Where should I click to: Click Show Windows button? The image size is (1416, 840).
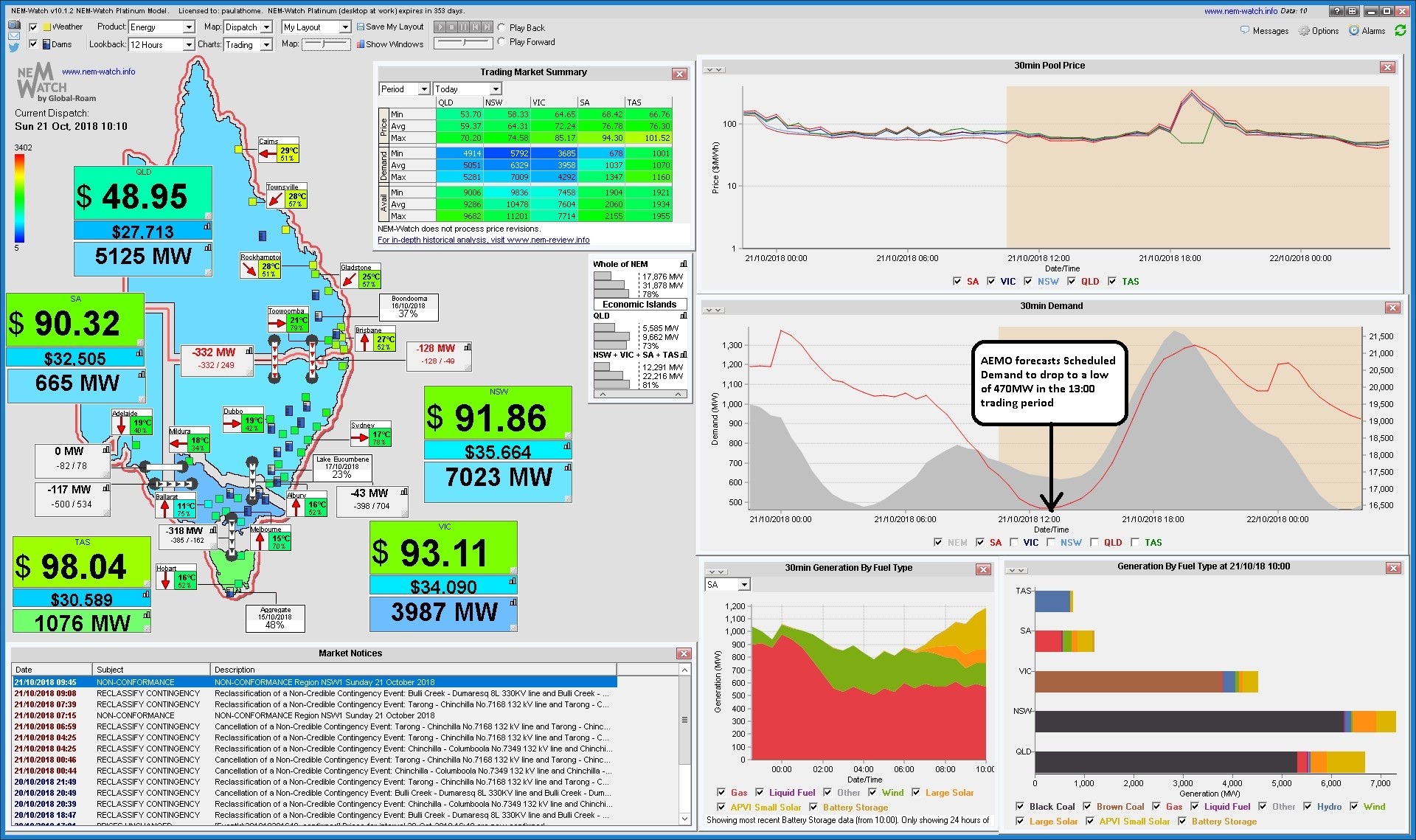[x=390, y=44]
